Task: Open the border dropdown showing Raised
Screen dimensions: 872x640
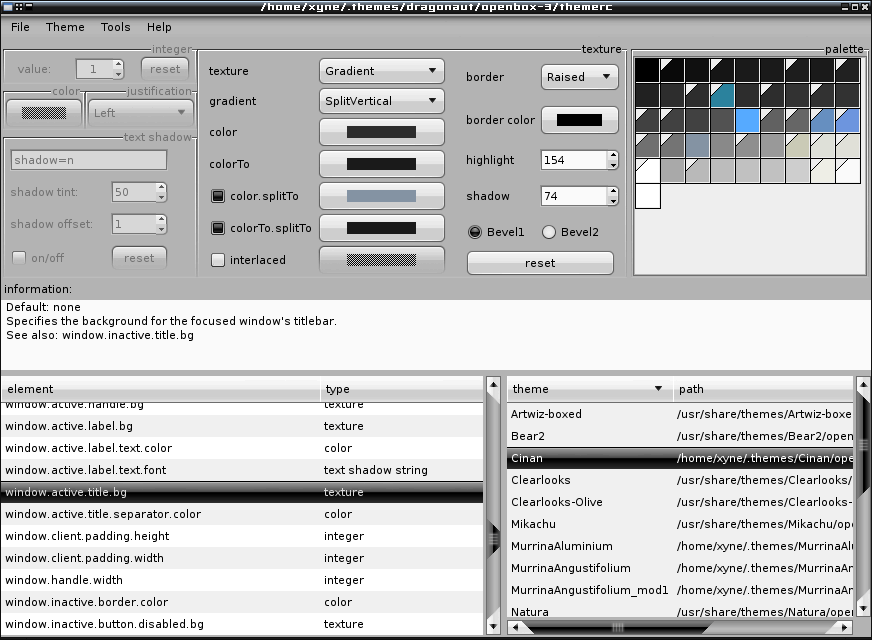Action: pos(579,77)
